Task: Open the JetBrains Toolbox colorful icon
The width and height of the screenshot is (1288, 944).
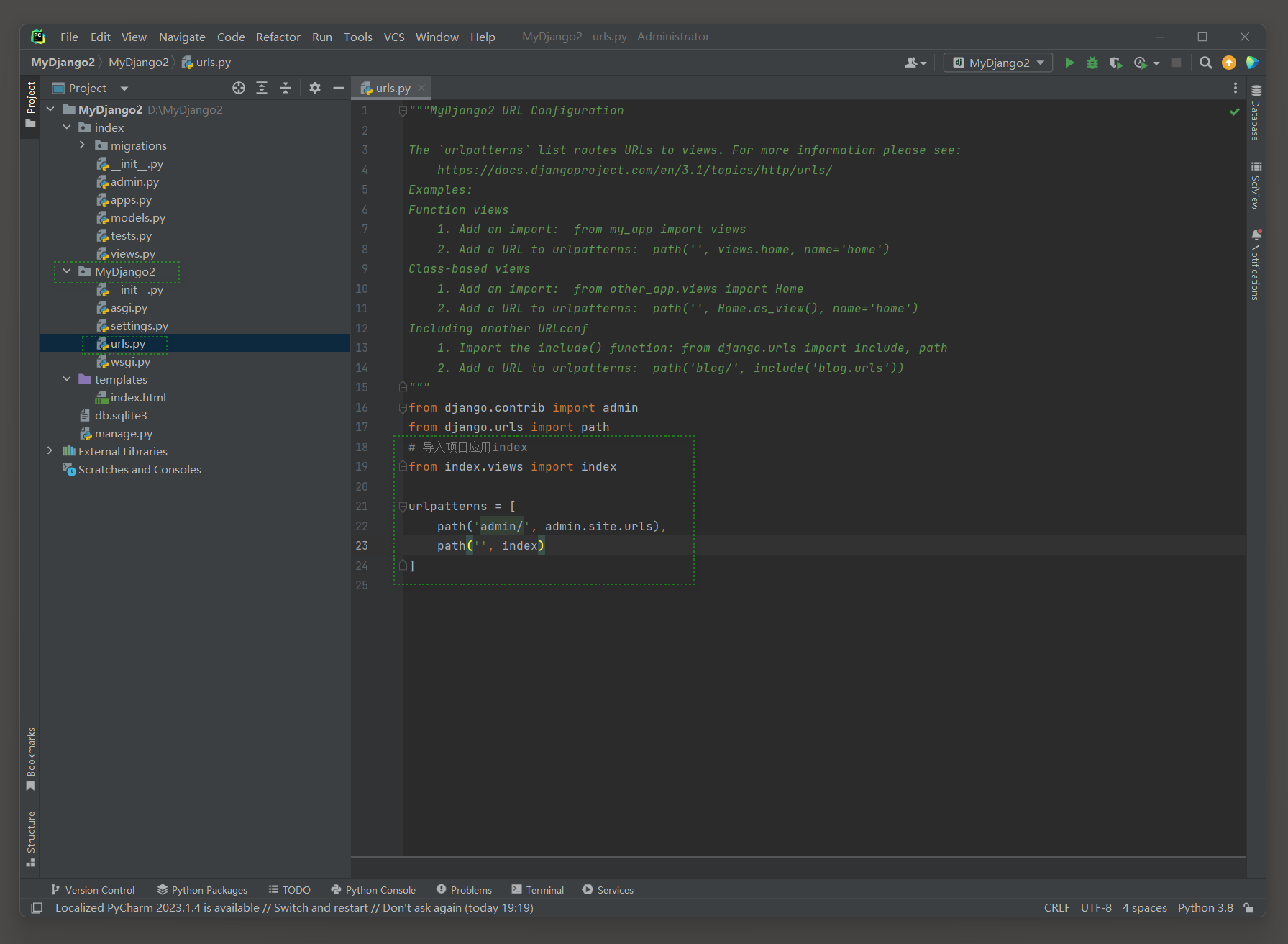Action: (1252, 63)
